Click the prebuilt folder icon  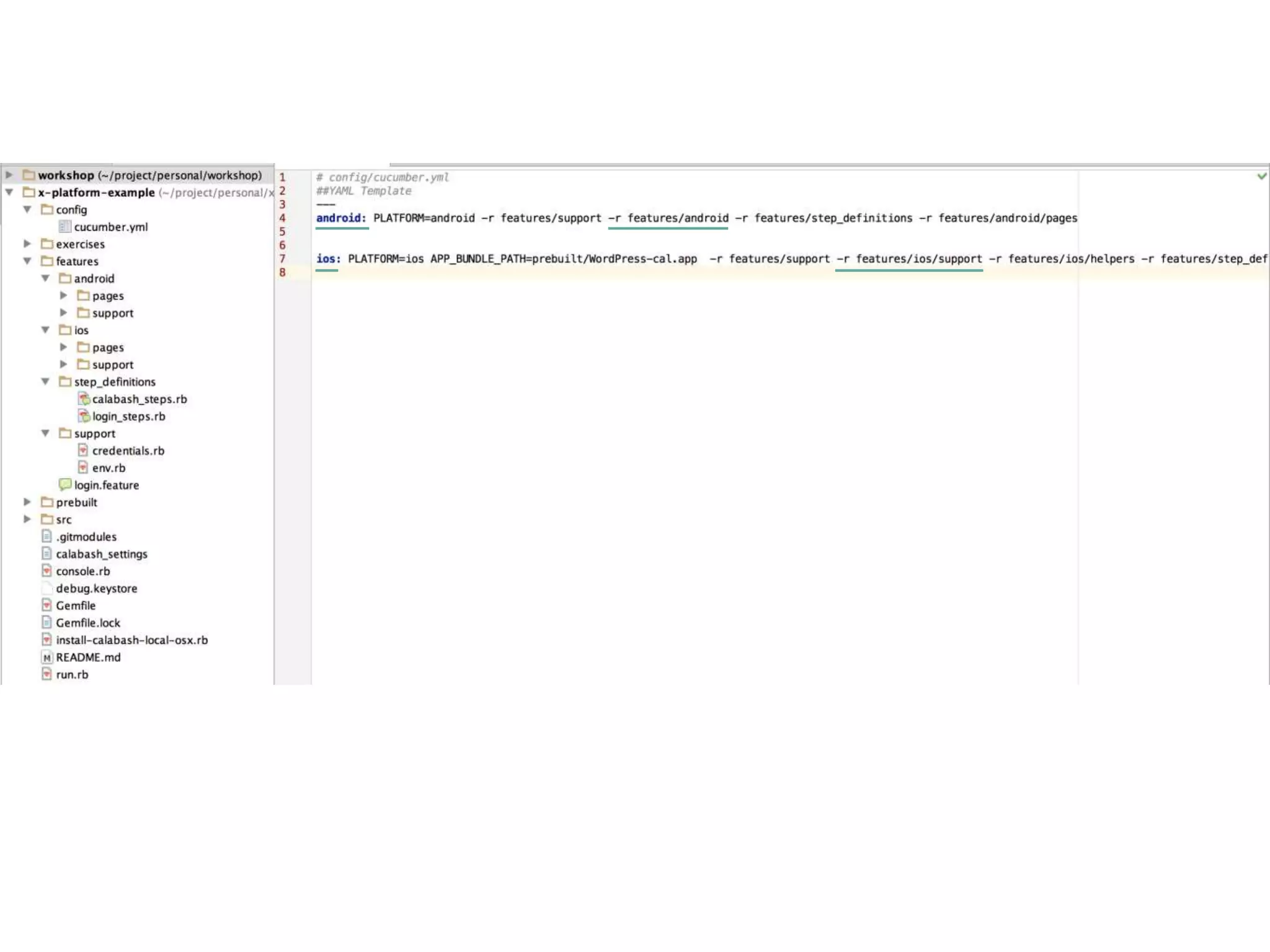(x=47, y=502)
